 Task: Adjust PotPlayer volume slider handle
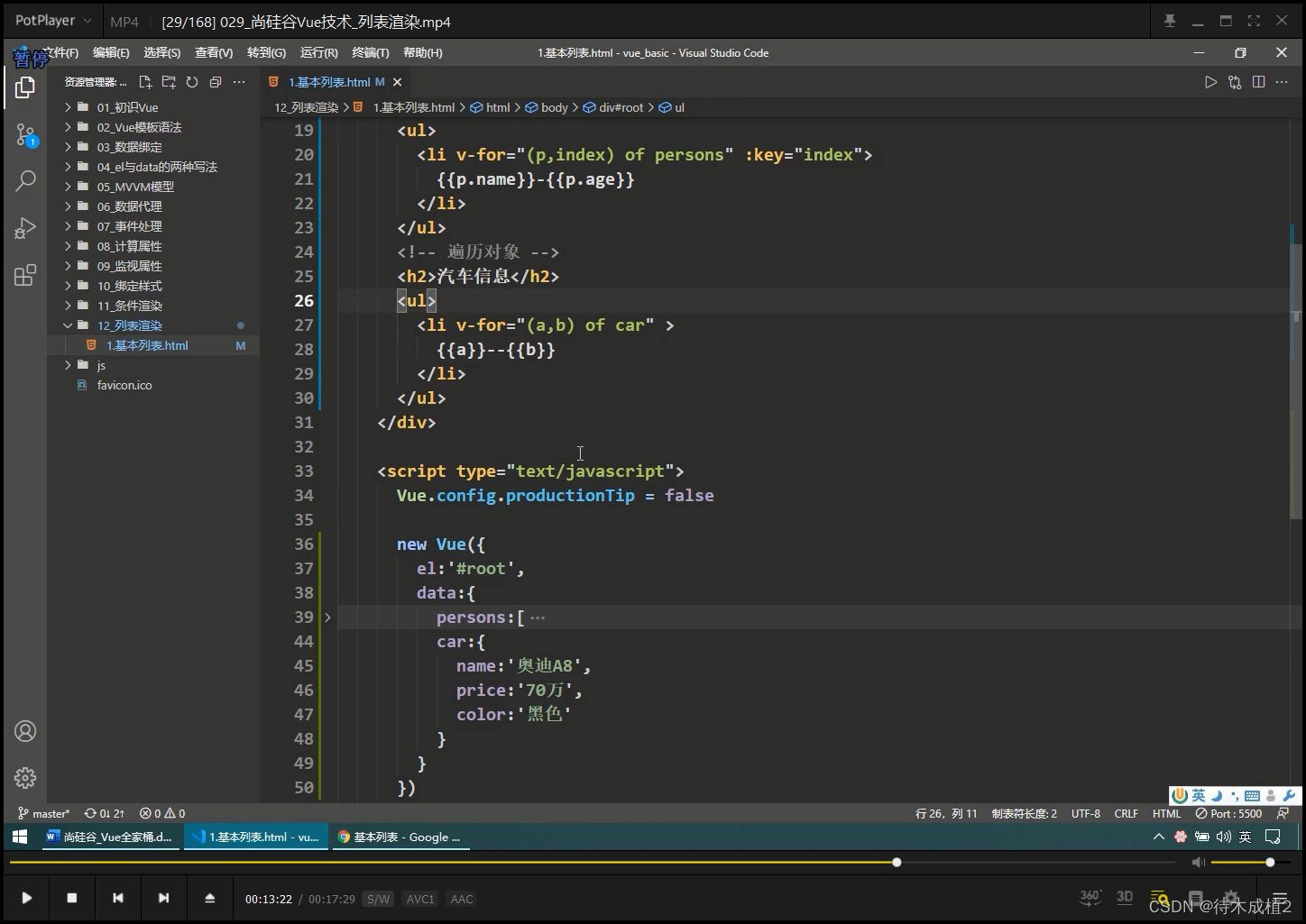click(1270, 863)
